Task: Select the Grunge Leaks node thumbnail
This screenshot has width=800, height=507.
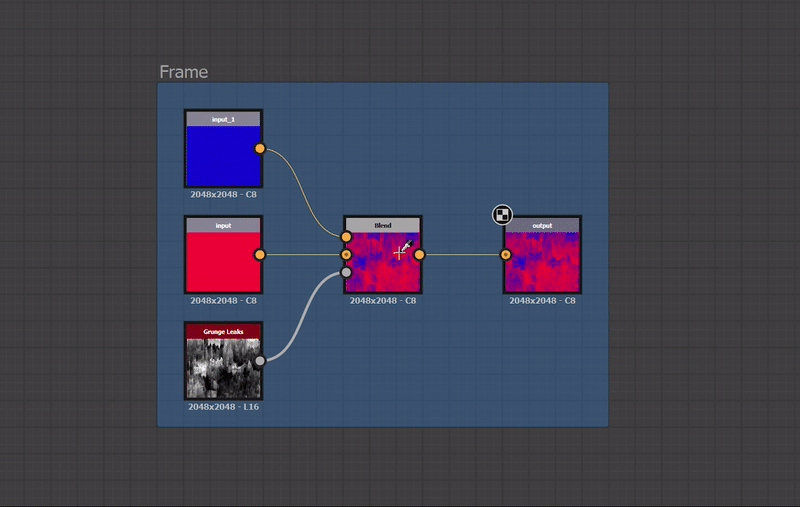Action: click(223, 367)
